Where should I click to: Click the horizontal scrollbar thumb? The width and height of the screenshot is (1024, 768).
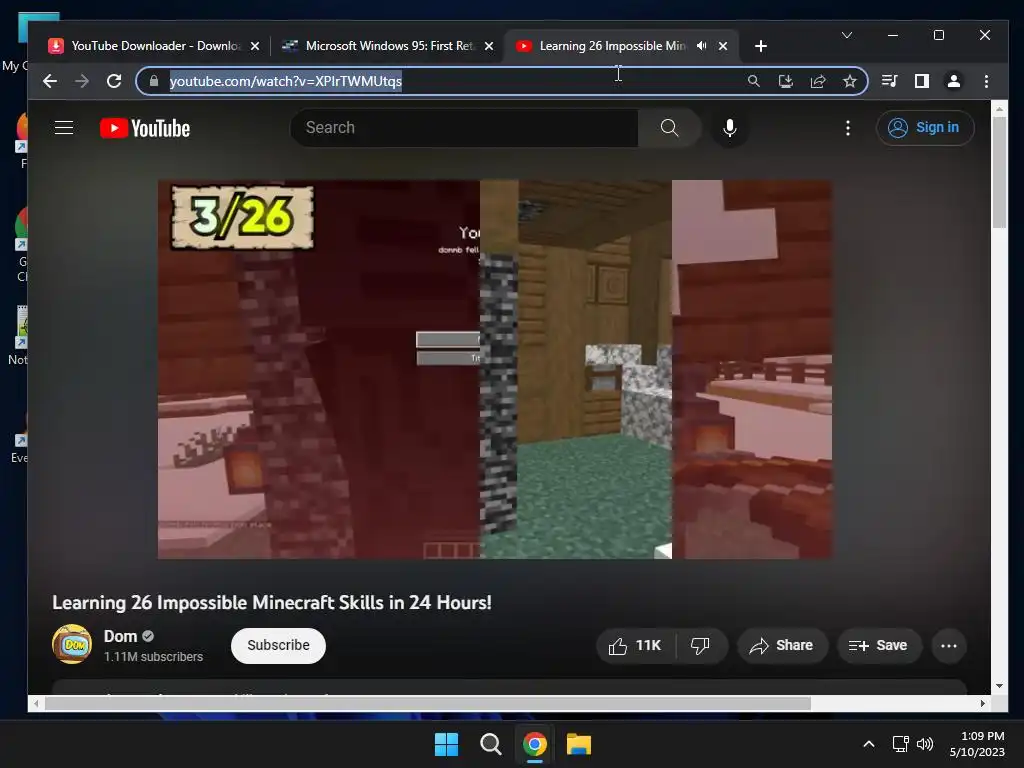pyautogui.click(x=428, y=703)
